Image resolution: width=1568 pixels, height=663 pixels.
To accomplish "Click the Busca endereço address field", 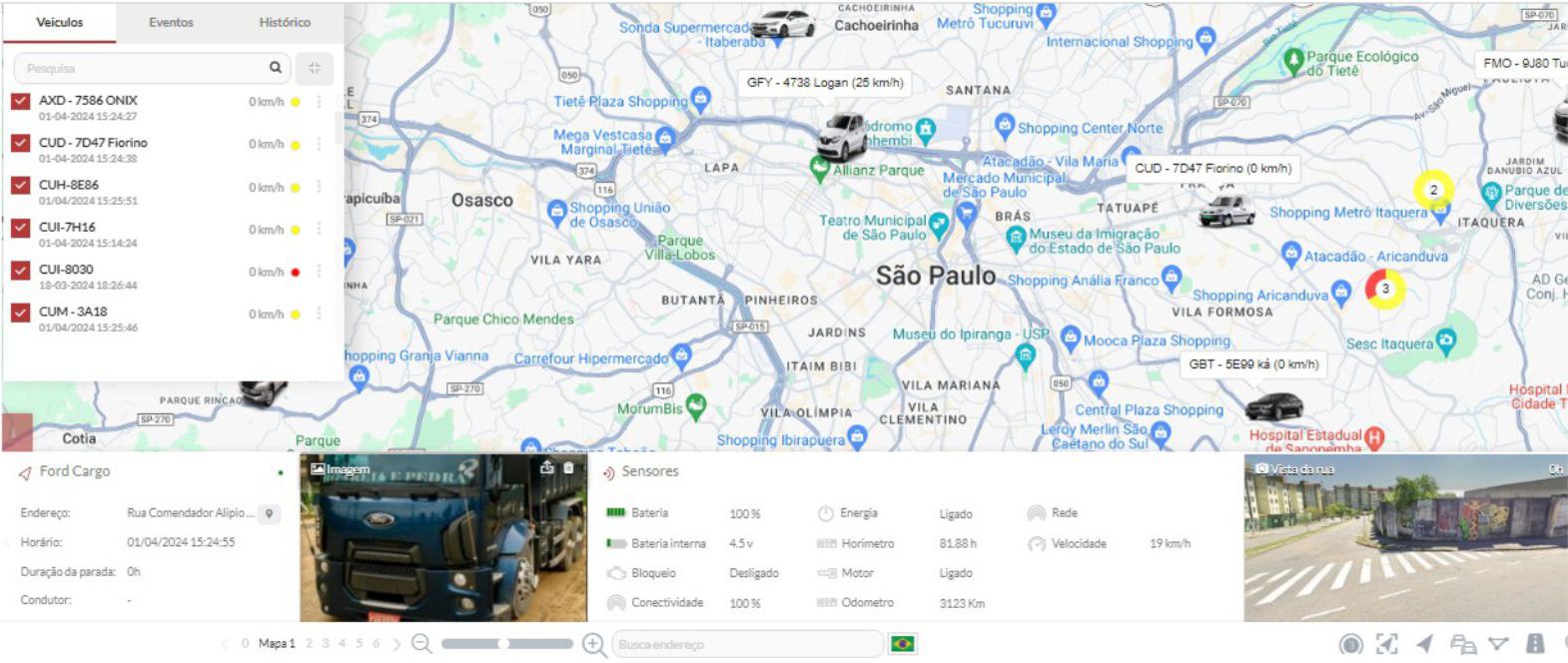I will coord(747,644).
